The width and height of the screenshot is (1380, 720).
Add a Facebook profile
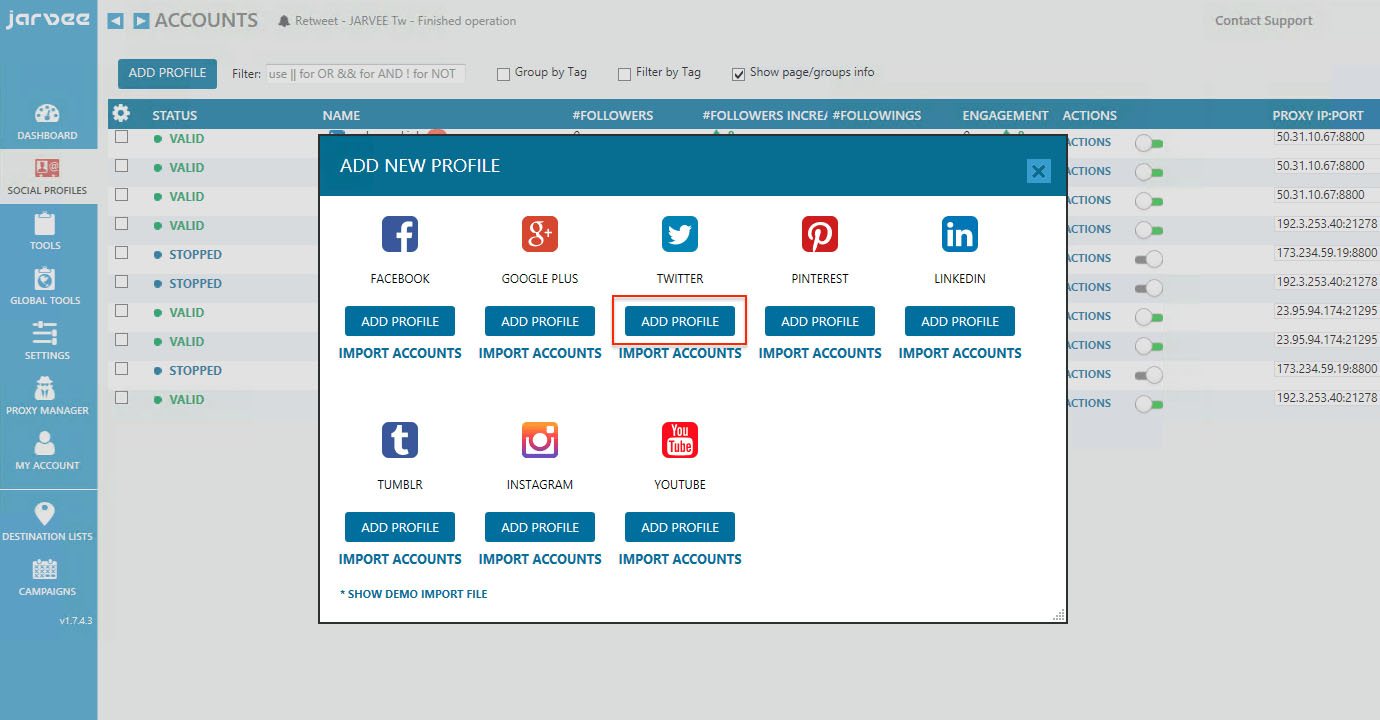click(400, 321)
